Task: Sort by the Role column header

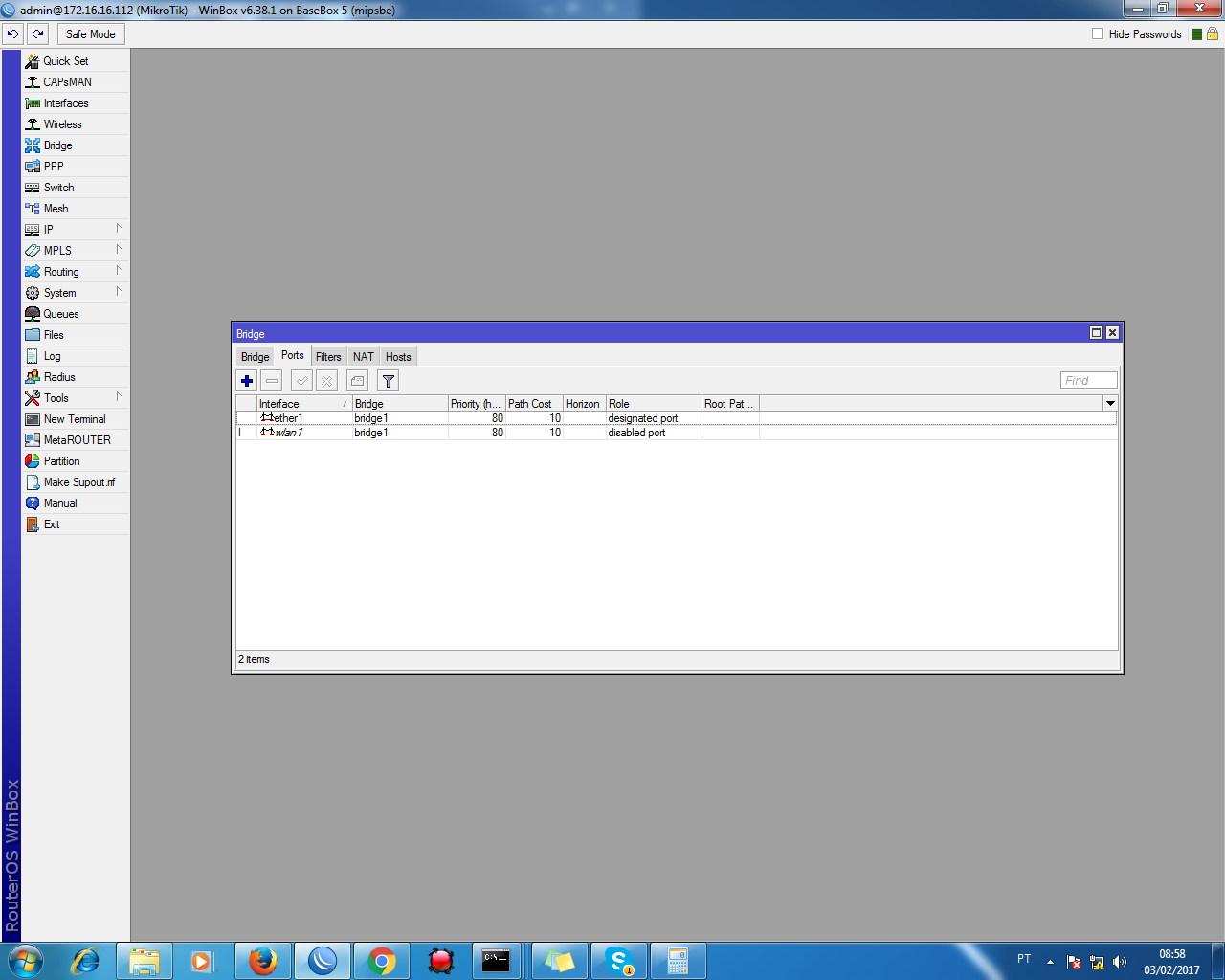Action: [x=654, y=404]
